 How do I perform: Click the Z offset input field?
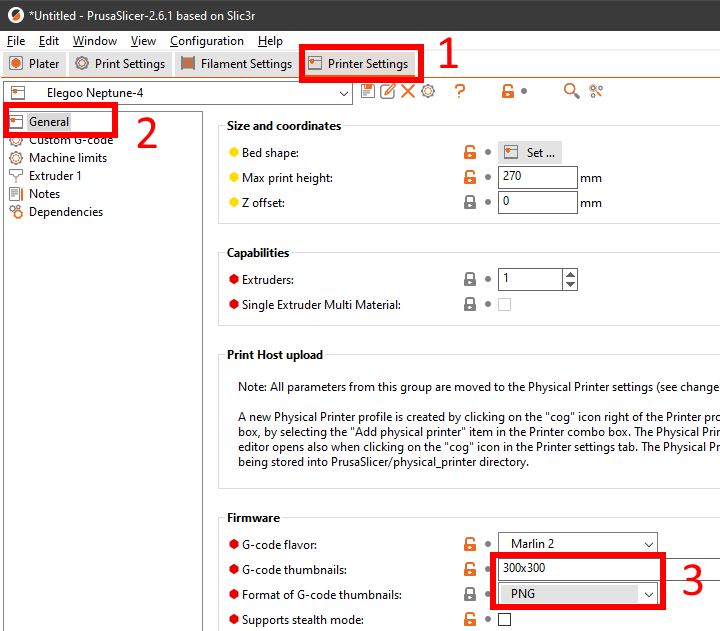[x=537, y=202]
